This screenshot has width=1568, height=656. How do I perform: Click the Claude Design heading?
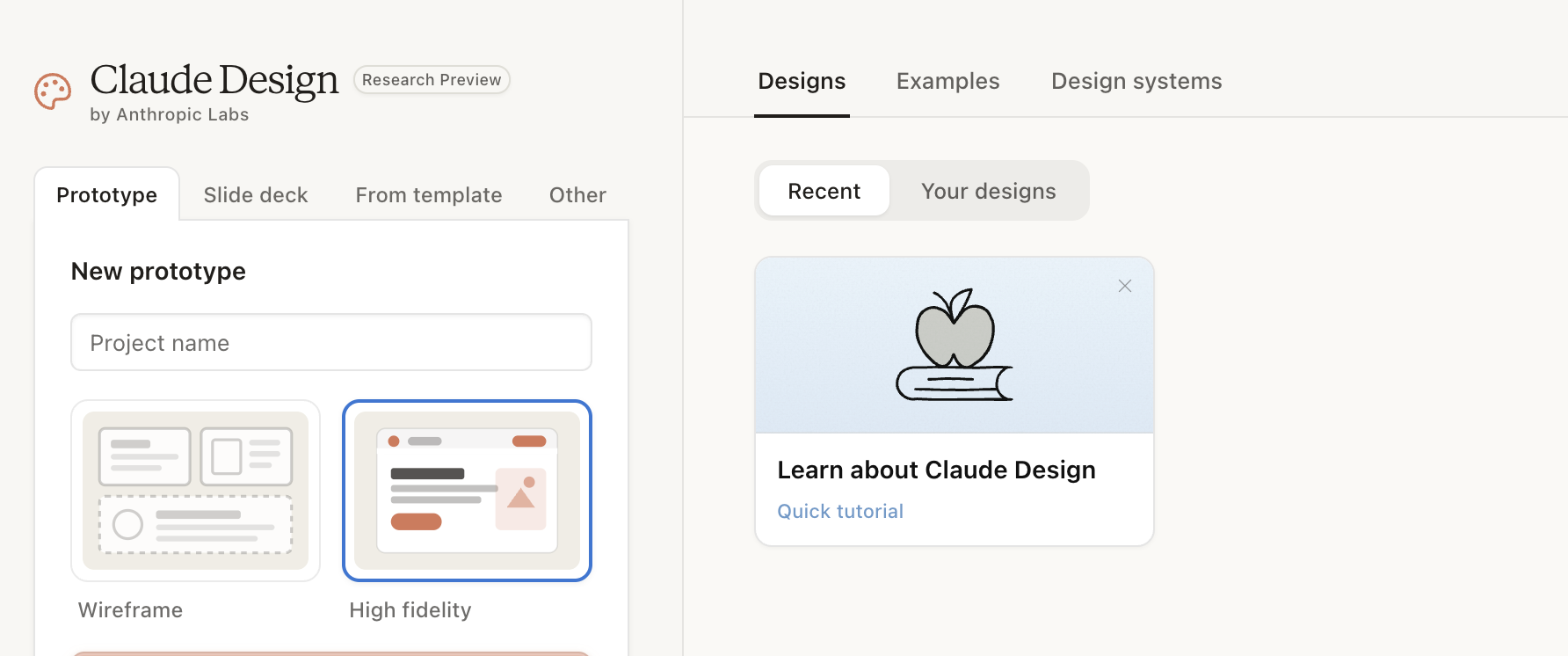[214, 80]
